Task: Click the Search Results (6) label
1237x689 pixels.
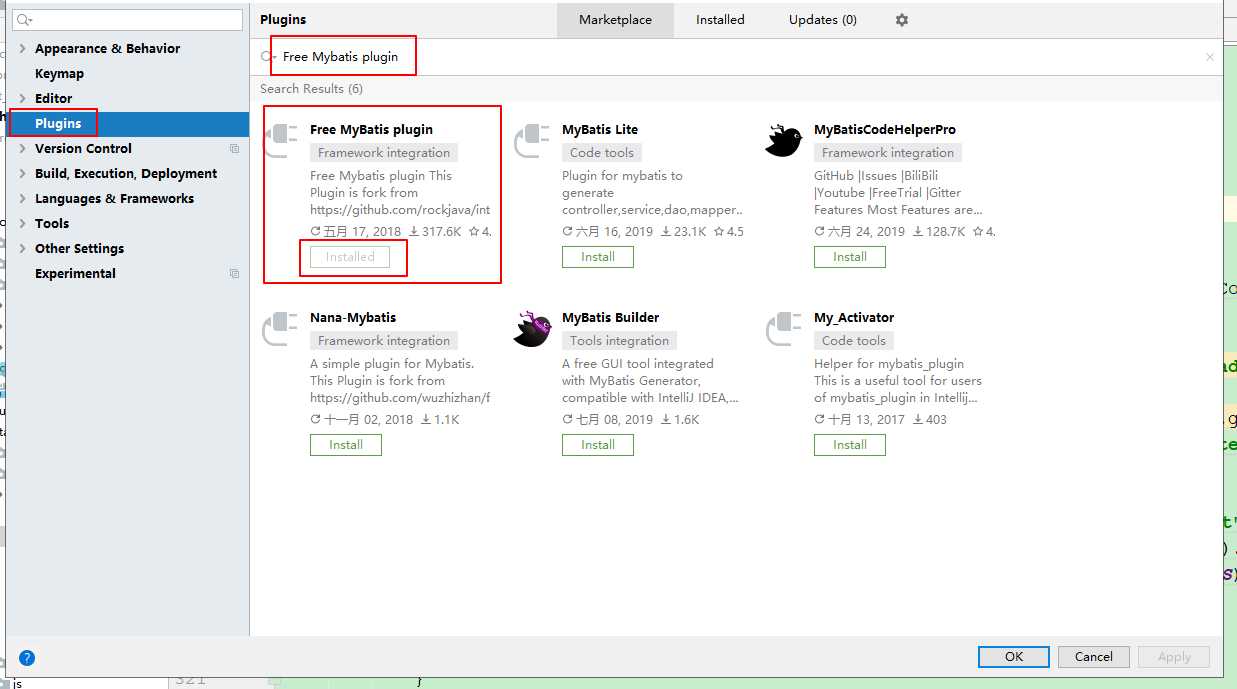Action: [311, 89]
